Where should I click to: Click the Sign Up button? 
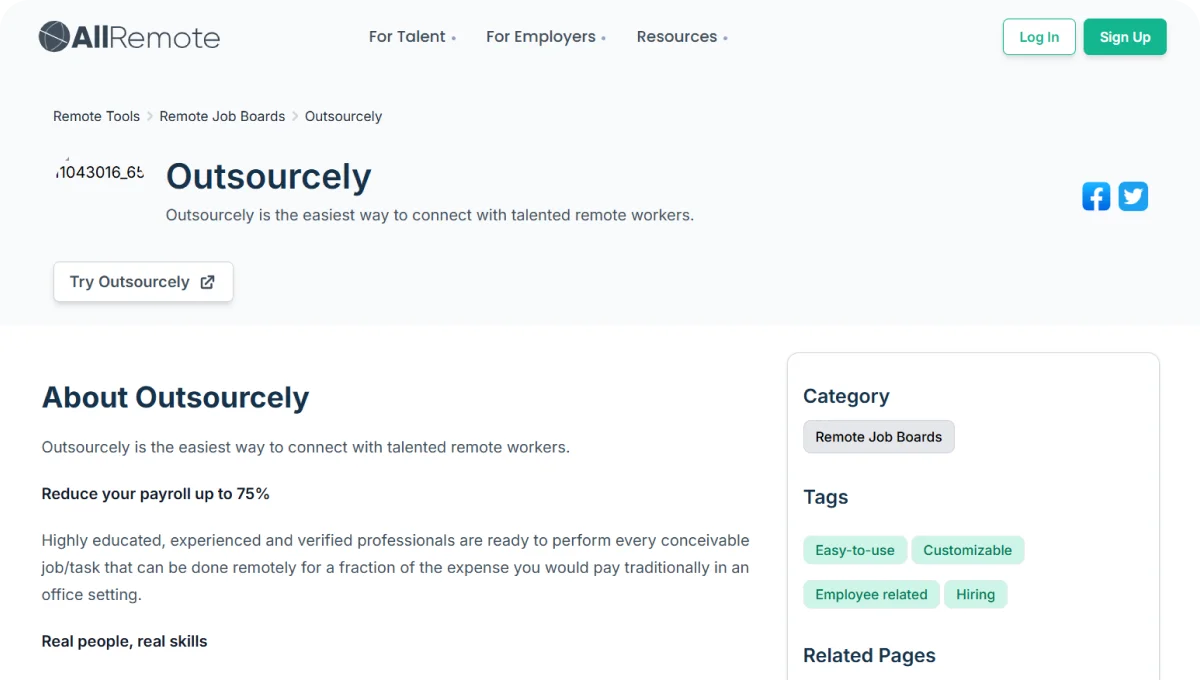[x=1125, y=37]
